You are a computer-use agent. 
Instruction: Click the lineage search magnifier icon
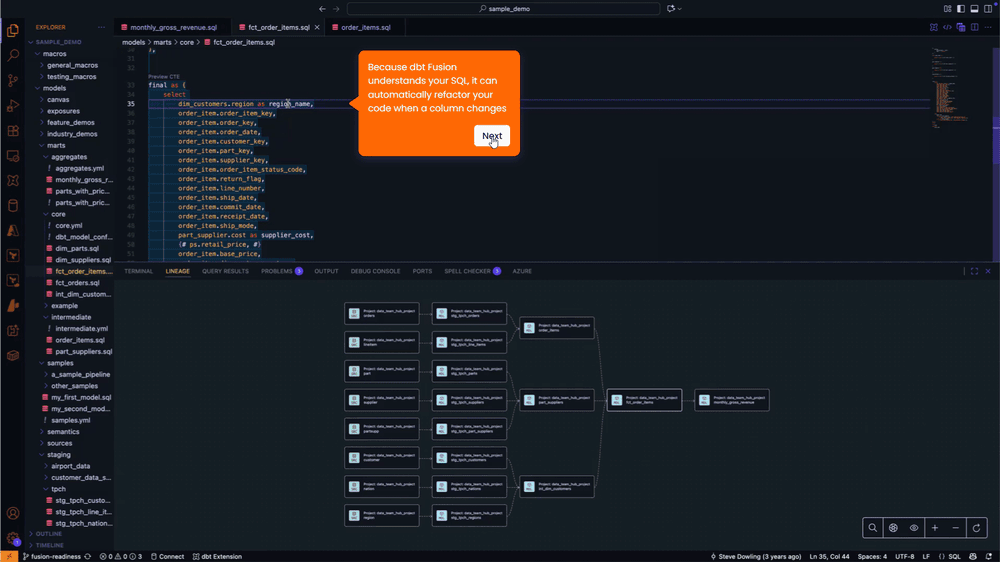coord(873,527)
